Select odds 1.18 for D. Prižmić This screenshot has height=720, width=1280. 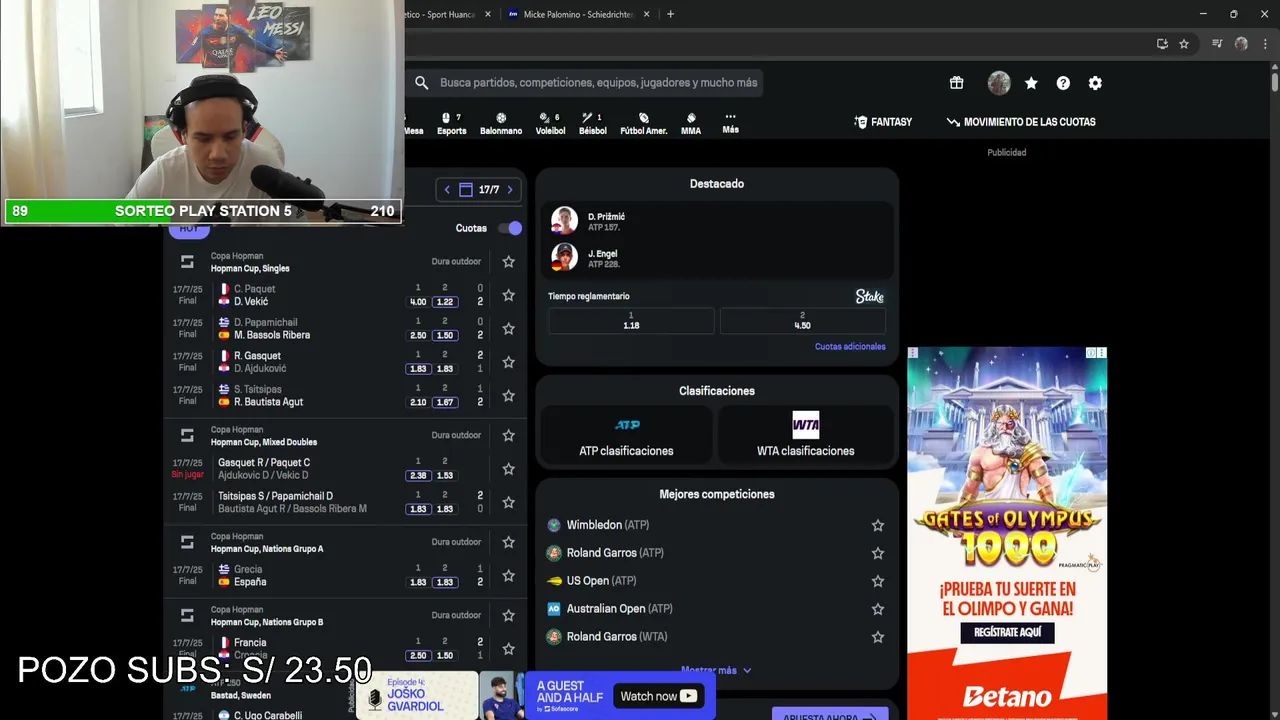(631, 320)
